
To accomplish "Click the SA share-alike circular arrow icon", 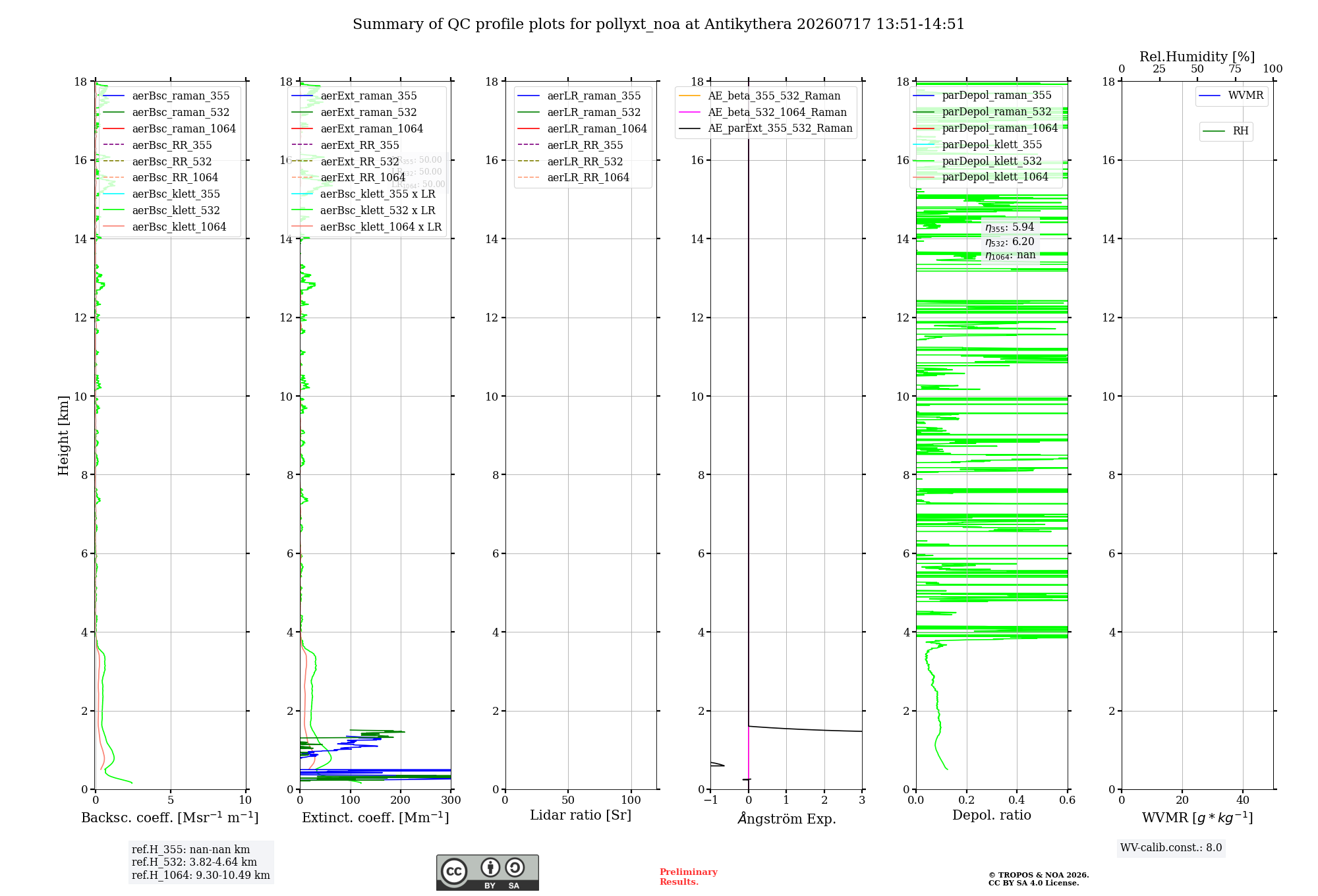I will (515, 867).
